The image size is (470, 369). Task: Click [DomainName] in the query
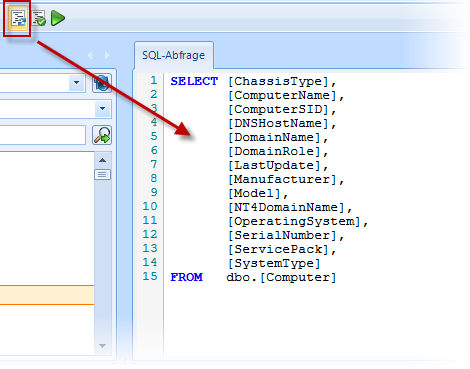[275, 137]
